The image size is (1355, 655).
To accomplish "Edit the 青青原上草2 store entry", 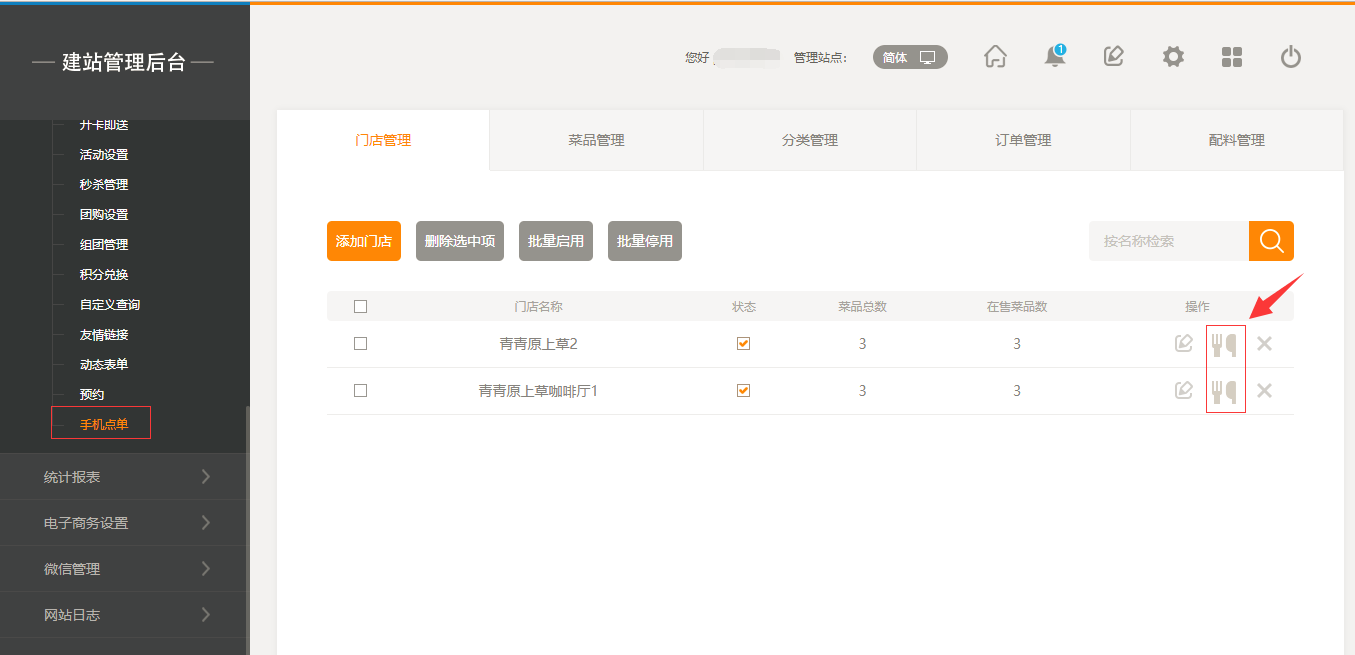I will (x=1184, y=344).
